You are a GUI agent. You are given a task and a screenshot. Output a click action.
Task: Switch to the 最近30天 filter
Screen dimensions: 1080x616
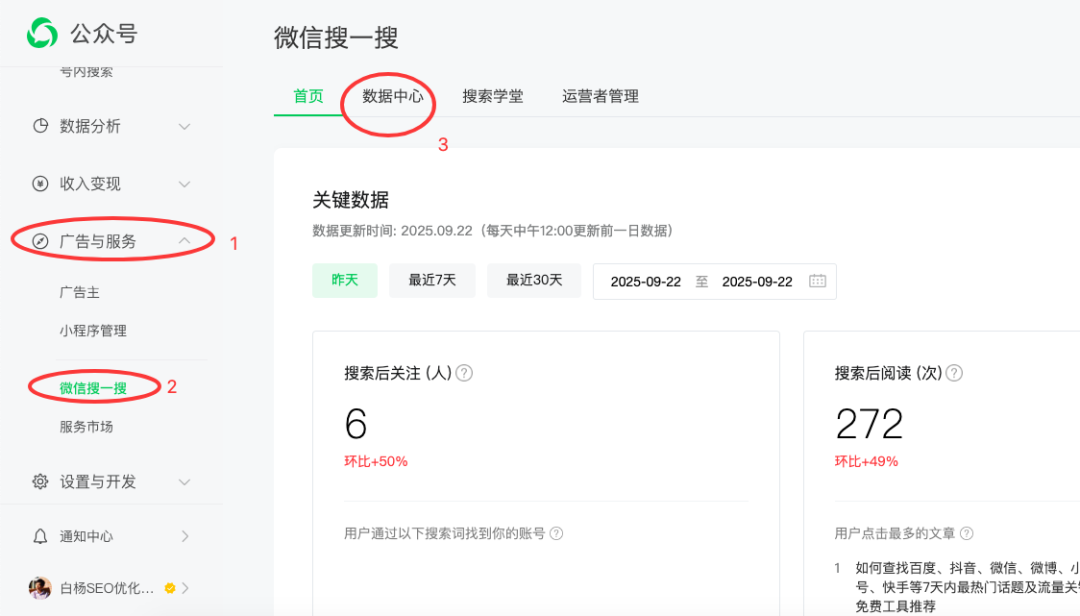pos(534,280)
